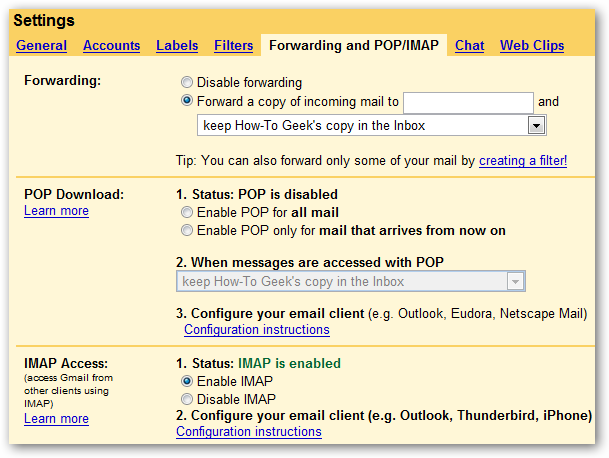Select Enable POP for all mail
The height and width of the screenshot is (458, 609).
click(187, 212)
